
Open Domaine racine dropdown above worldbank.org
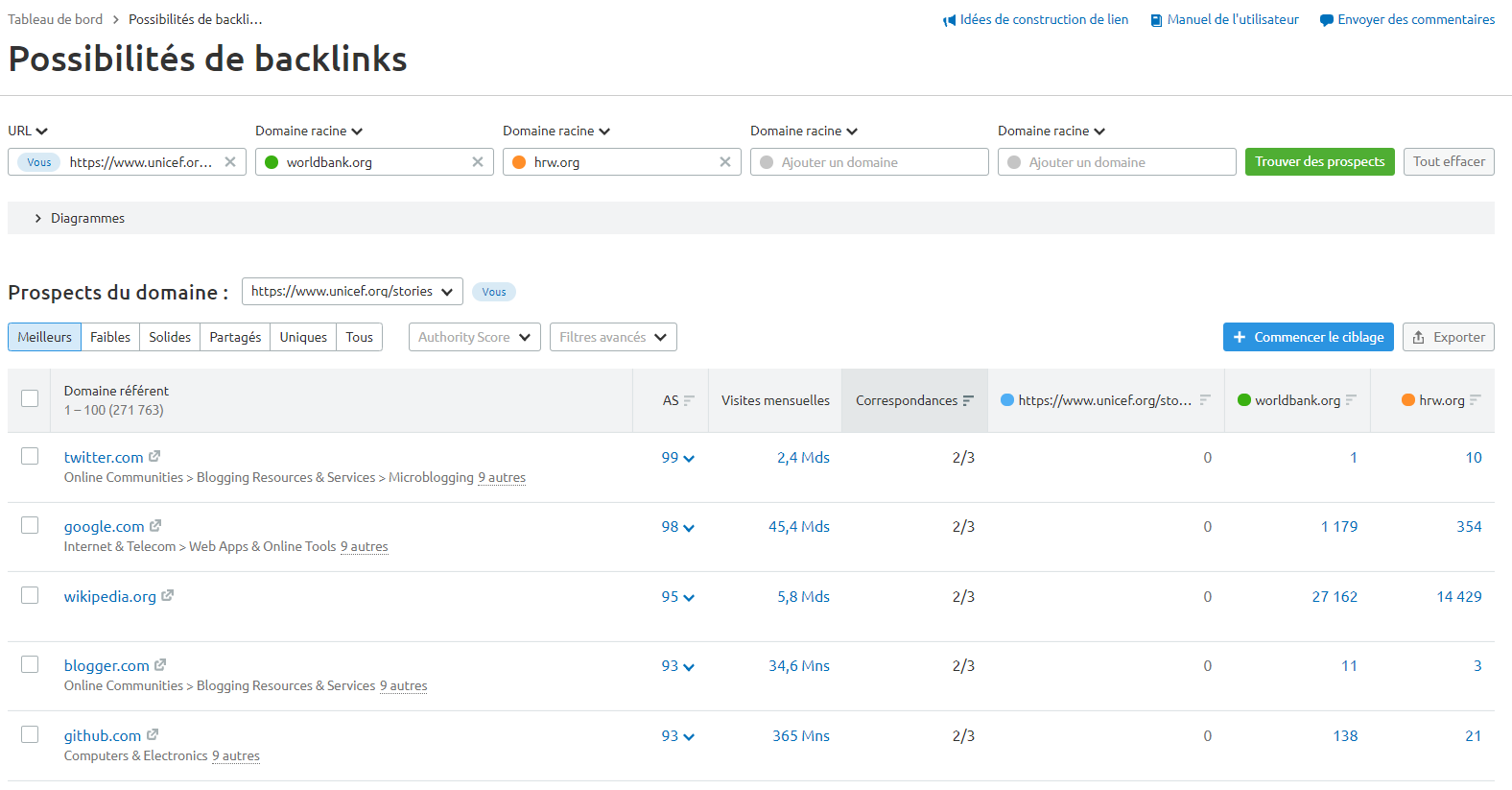309,131
